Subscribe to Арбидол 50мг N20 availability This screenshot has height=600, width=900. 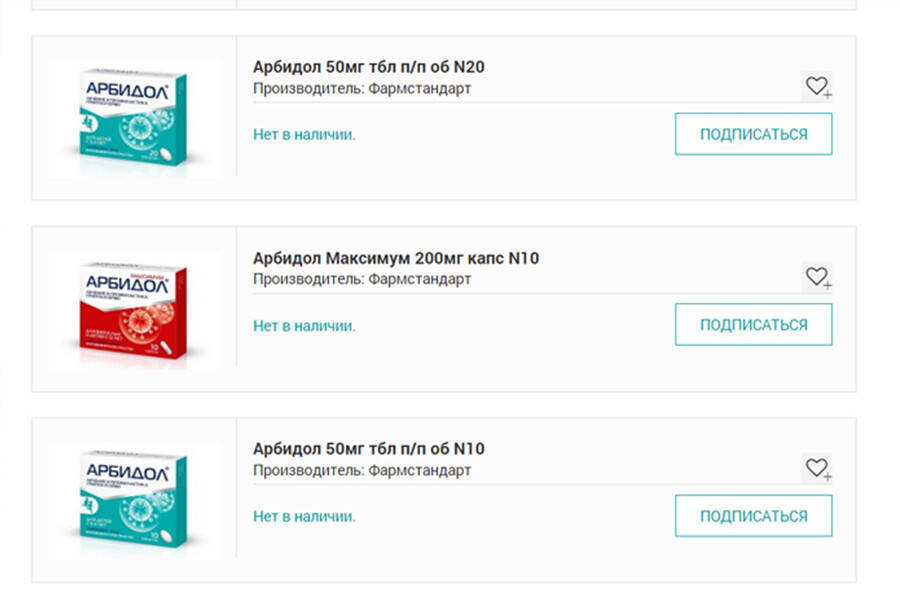click(753, 134)
